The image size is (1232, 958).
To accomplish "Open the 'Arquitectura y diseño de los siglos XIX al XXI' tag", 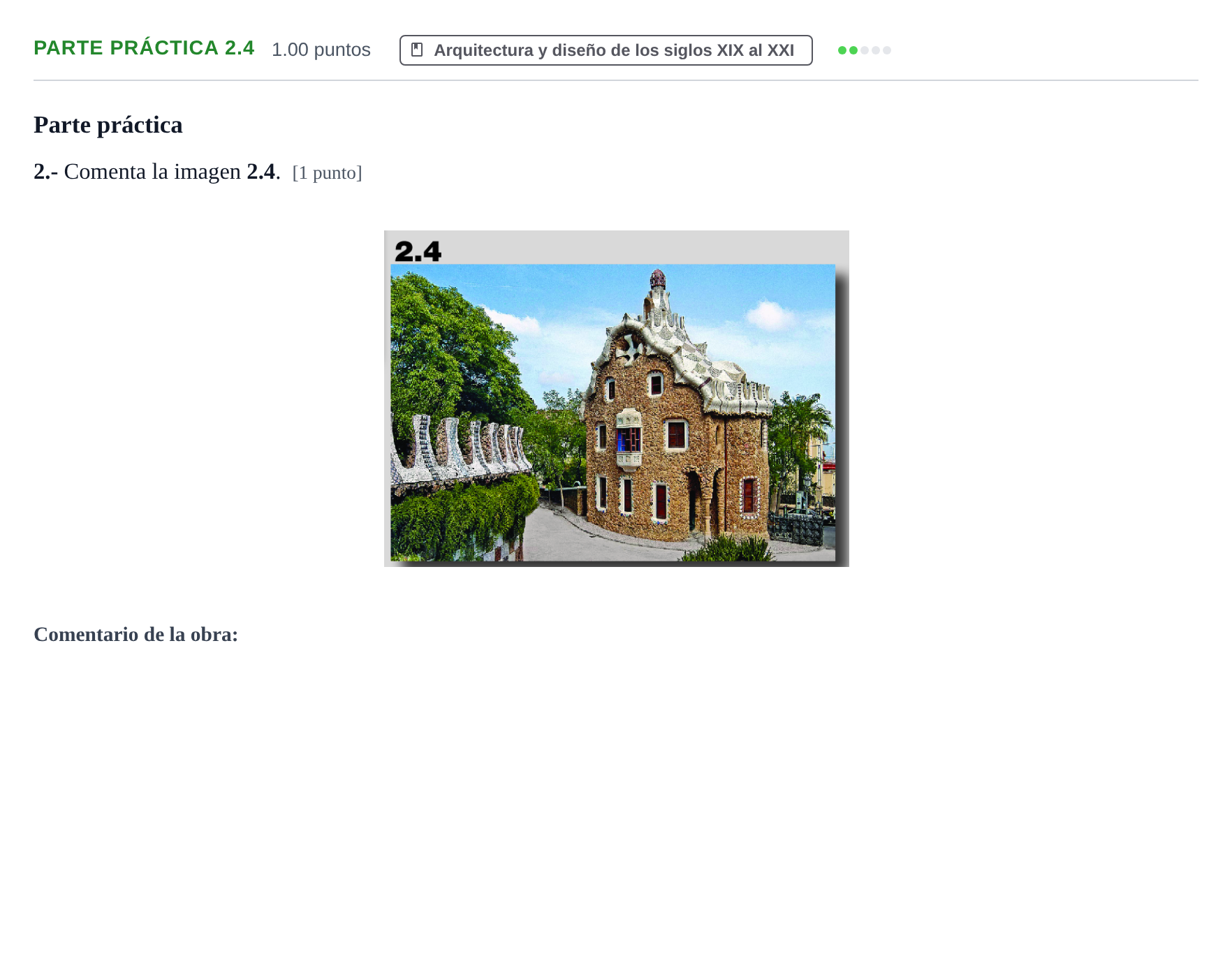I will tap(606, 50).
